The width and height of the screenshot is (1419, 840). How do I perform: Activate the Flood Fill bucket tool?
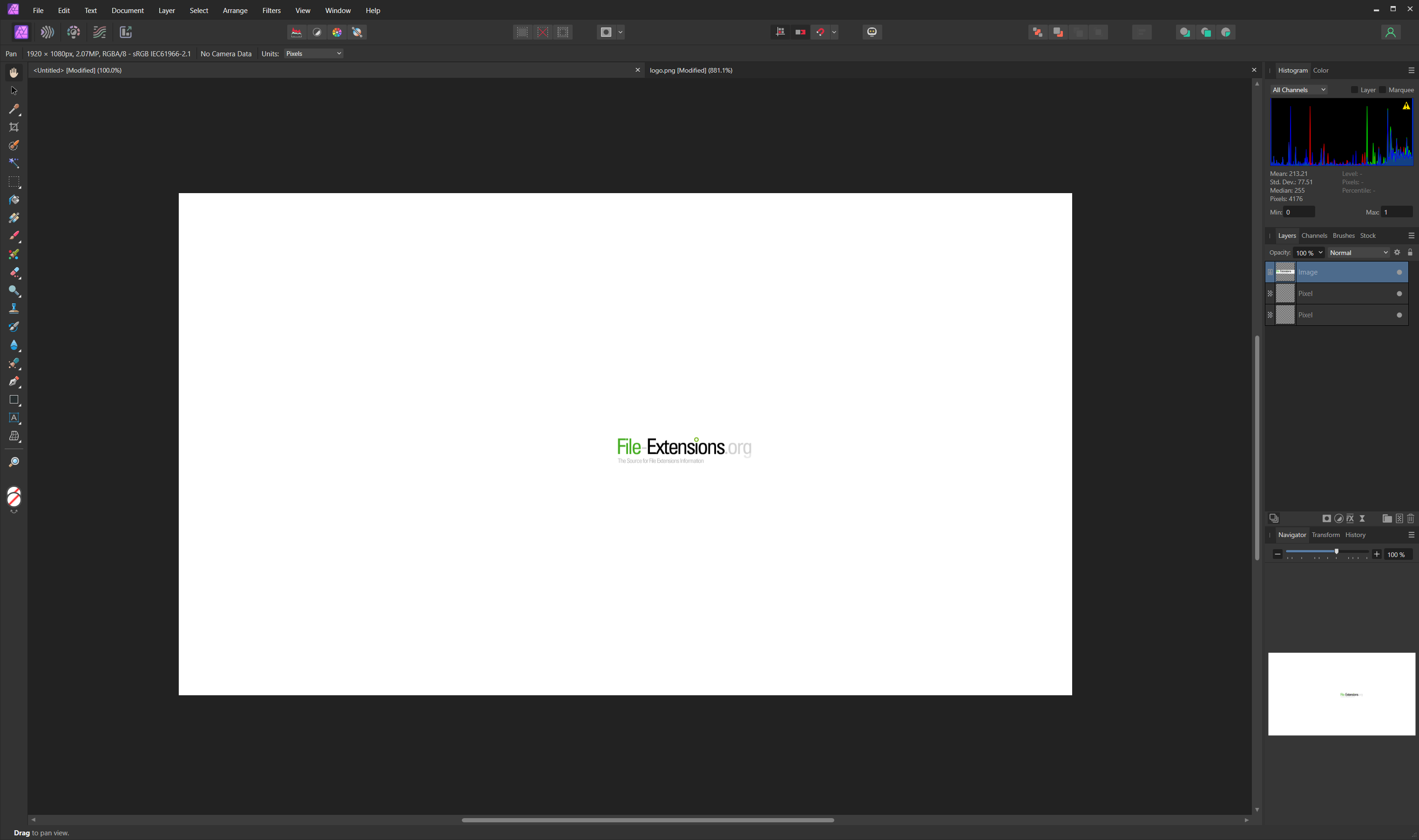[14, 200]
